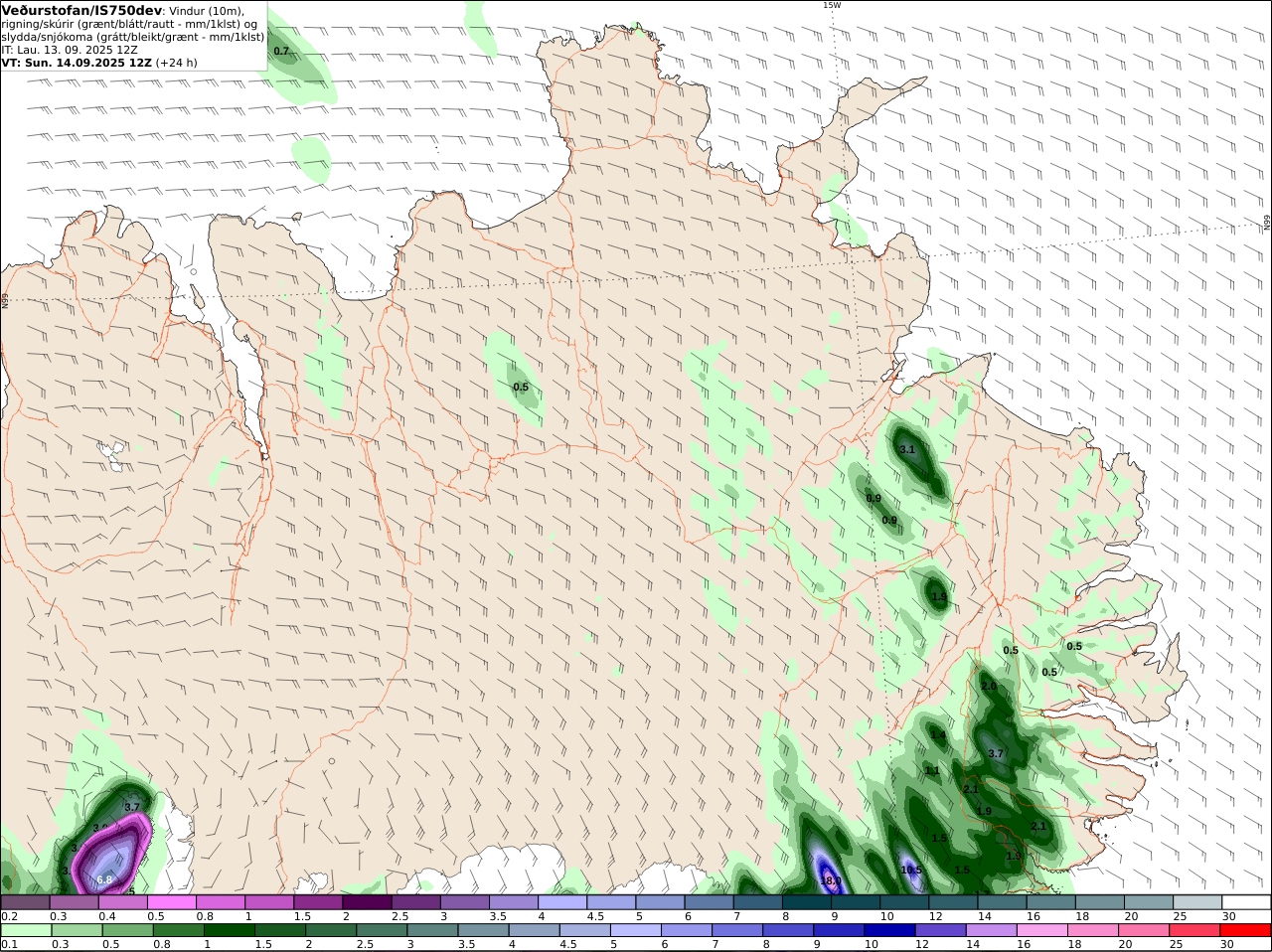This screenshot has width=1272, height=952.
Task: Click the 8.0 precipitation value on the map
Action: 833,880
